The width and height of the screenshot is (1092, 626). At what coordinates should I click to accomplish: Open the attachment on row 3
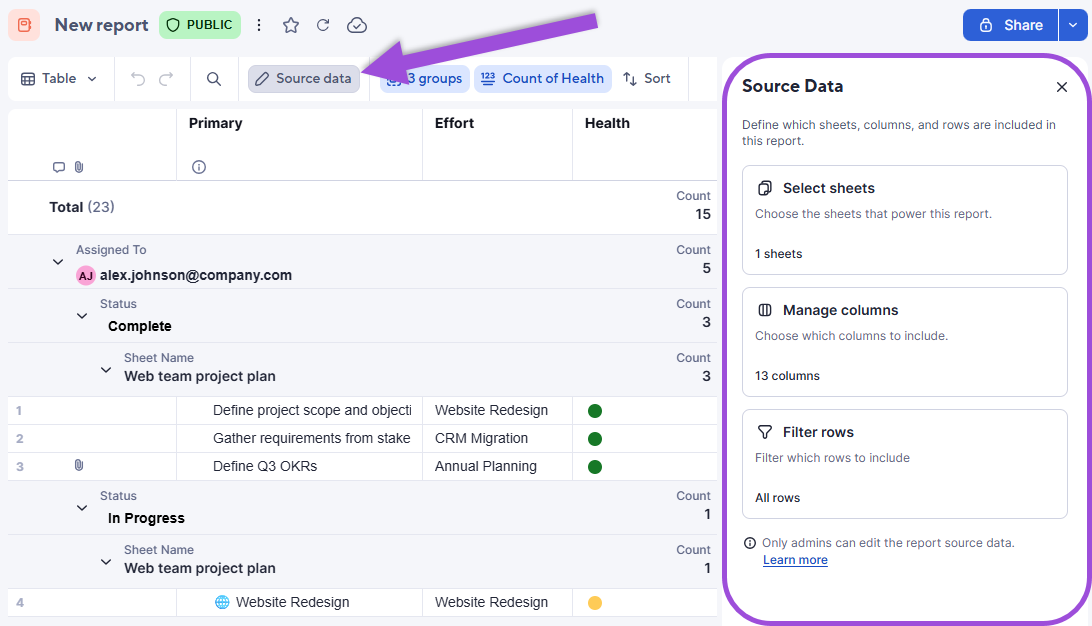(x=79, y=465)
